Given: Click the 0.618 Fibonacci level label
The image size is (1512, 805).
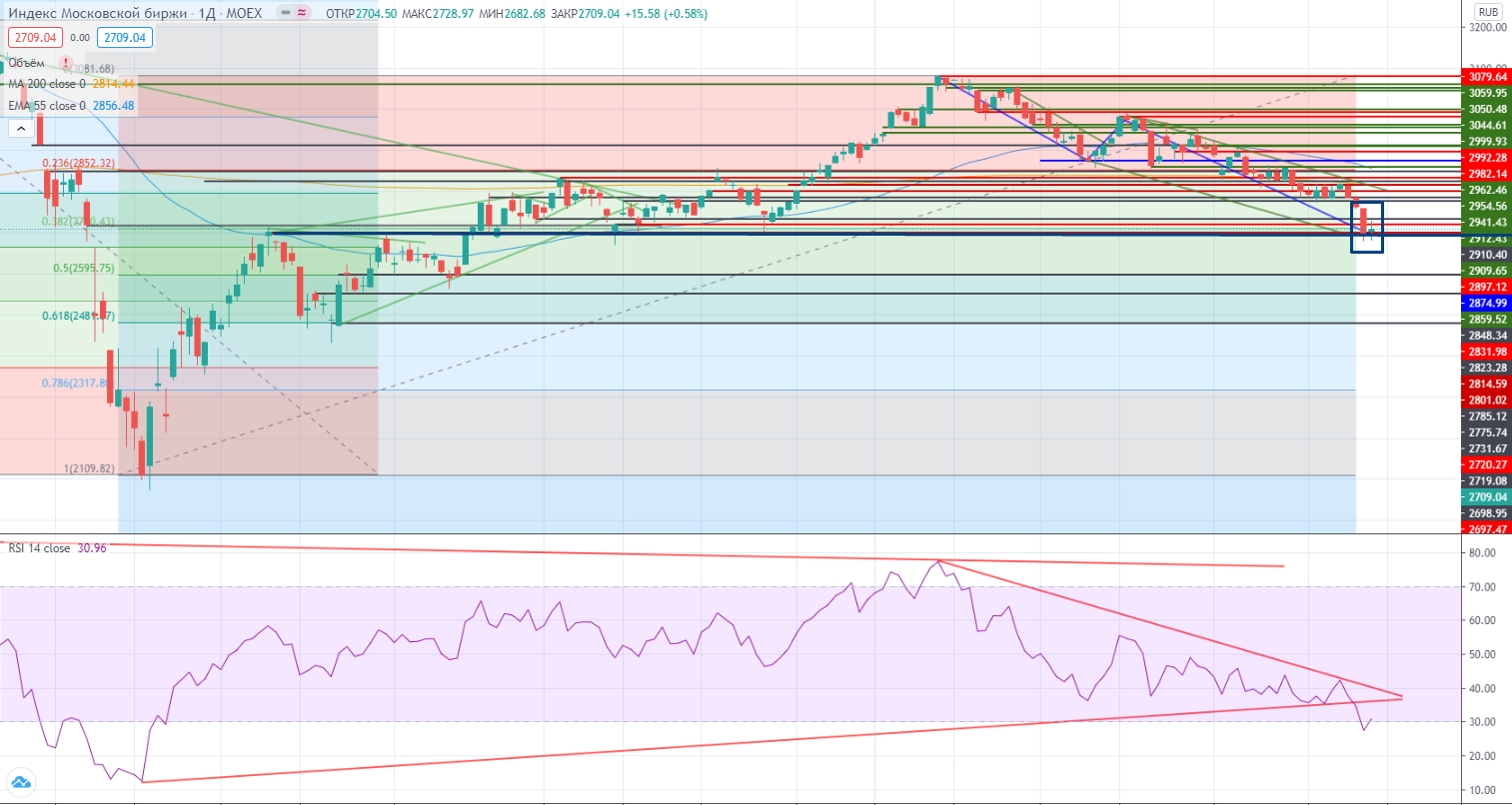Looking at the screenshot, I should pos(78,316).
